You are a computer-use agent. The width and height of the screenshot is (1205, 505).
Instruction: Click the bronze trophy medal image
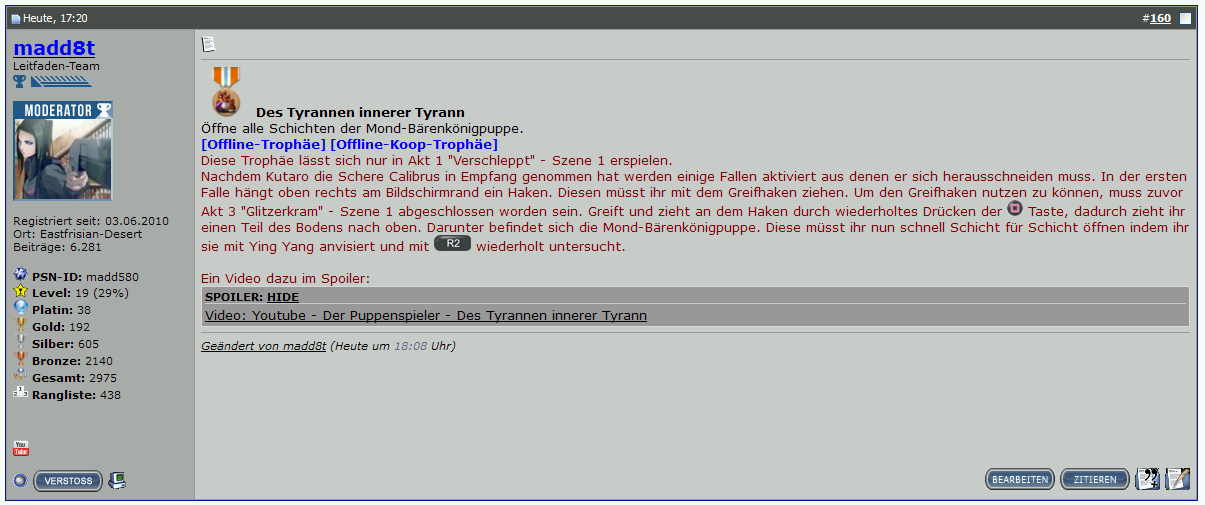(227, 91)
